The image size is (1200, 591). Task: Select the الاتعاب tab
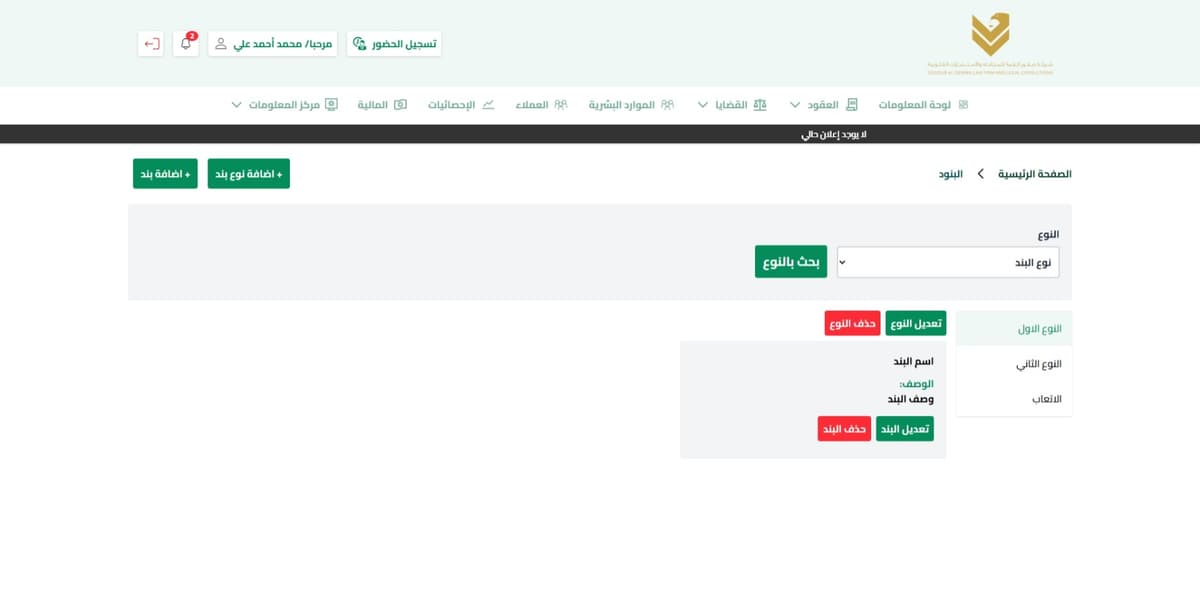[x=1014, y=399]
